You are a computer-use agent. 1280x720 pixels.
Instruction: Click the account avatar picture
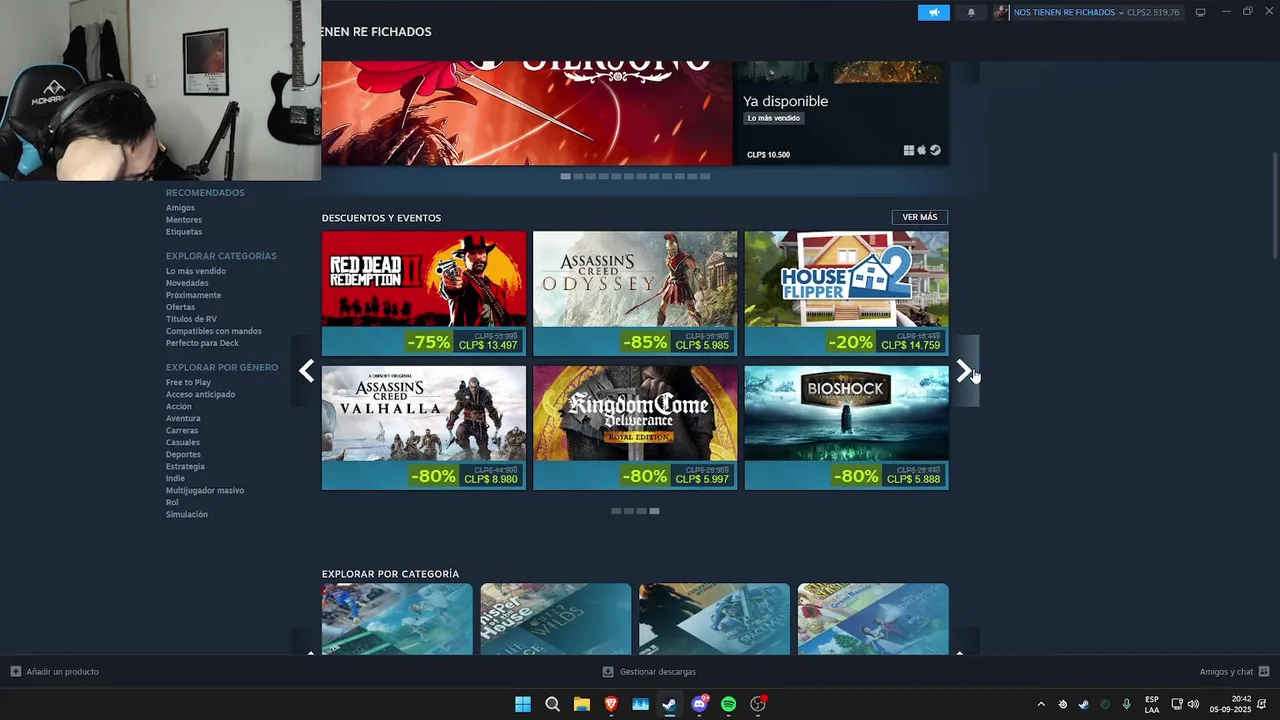tap(1001, 12)
